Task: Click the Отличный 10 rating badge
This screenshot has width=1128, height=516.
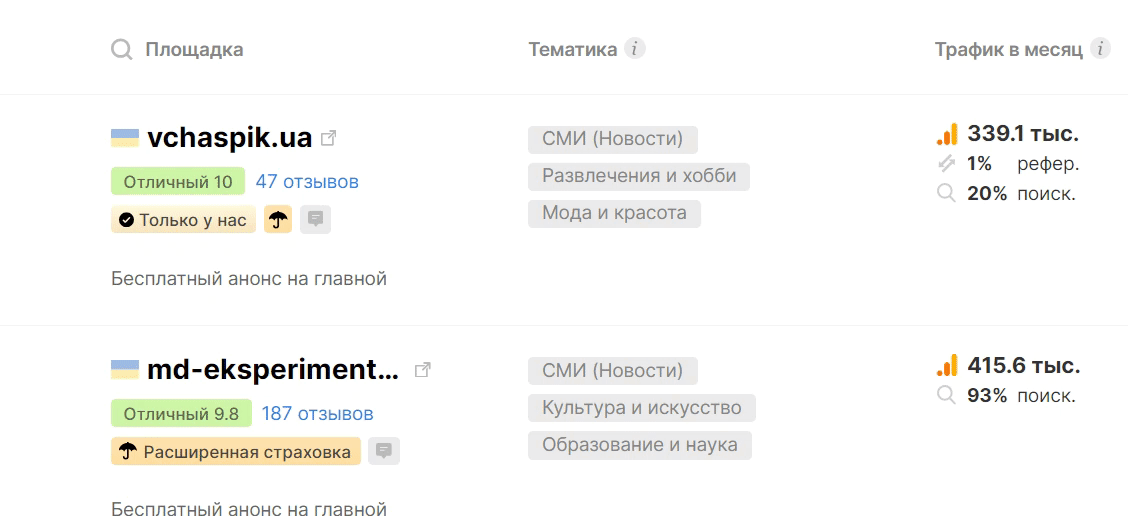Action: (x=177, y=182)
